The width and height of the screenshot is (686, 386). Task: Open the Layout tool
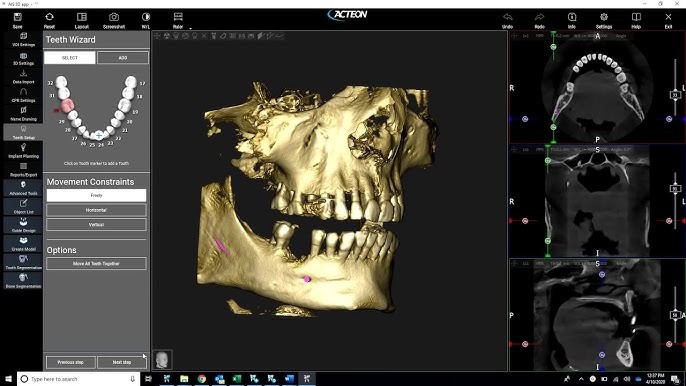(82, 20)
